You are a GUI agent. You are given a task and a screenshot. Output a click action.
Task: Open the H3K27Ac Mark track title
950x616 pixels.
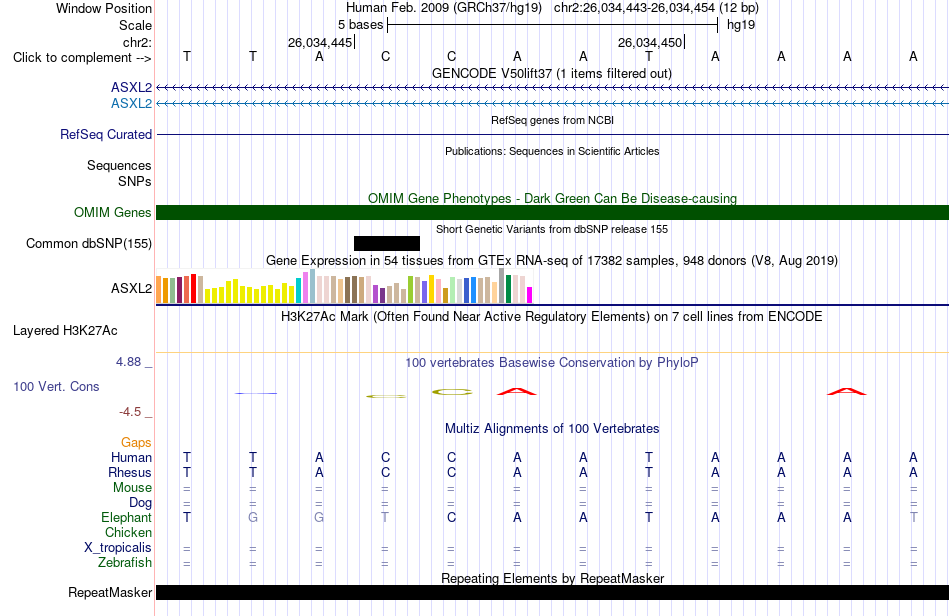pyautogui.click(x=552, y=316)
